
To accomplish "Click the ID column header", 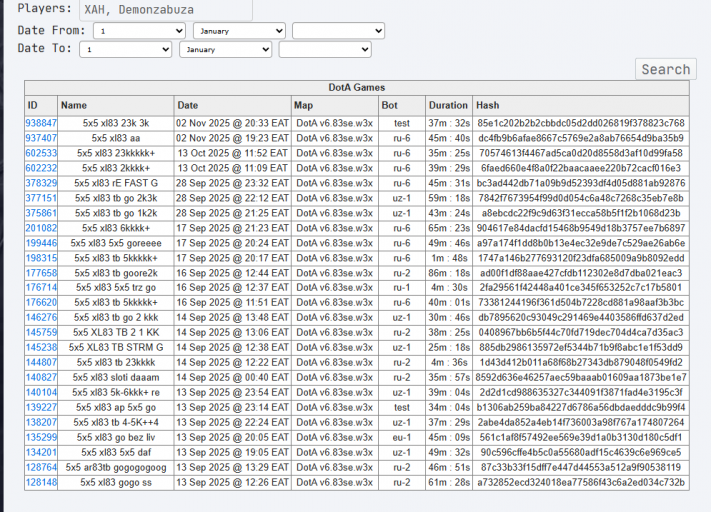I will click(x=41, y=105).
